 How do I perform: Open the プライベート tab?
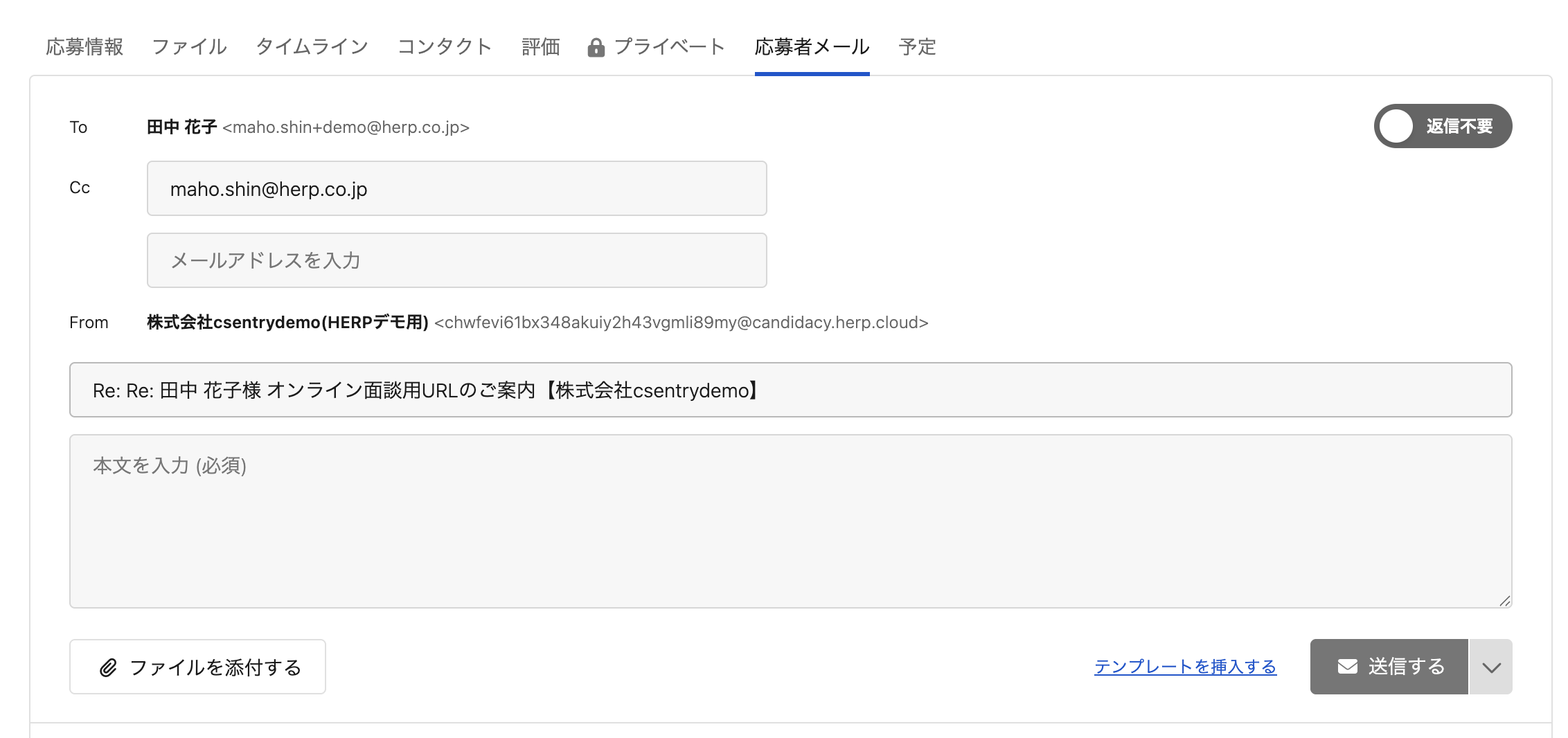tap(669, 47)
